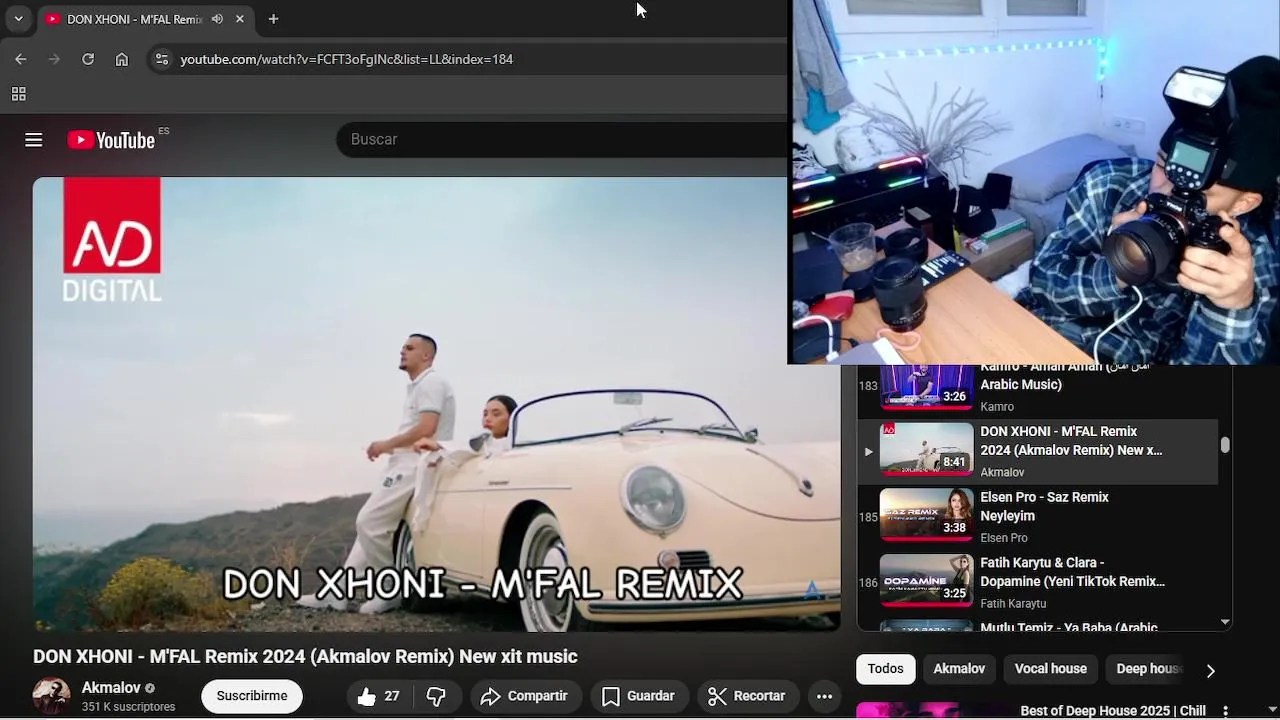1280x720 pixels.
Task: Select the Vocal house filter chip
Action: pyautogui.click(x=1050, y=669)
